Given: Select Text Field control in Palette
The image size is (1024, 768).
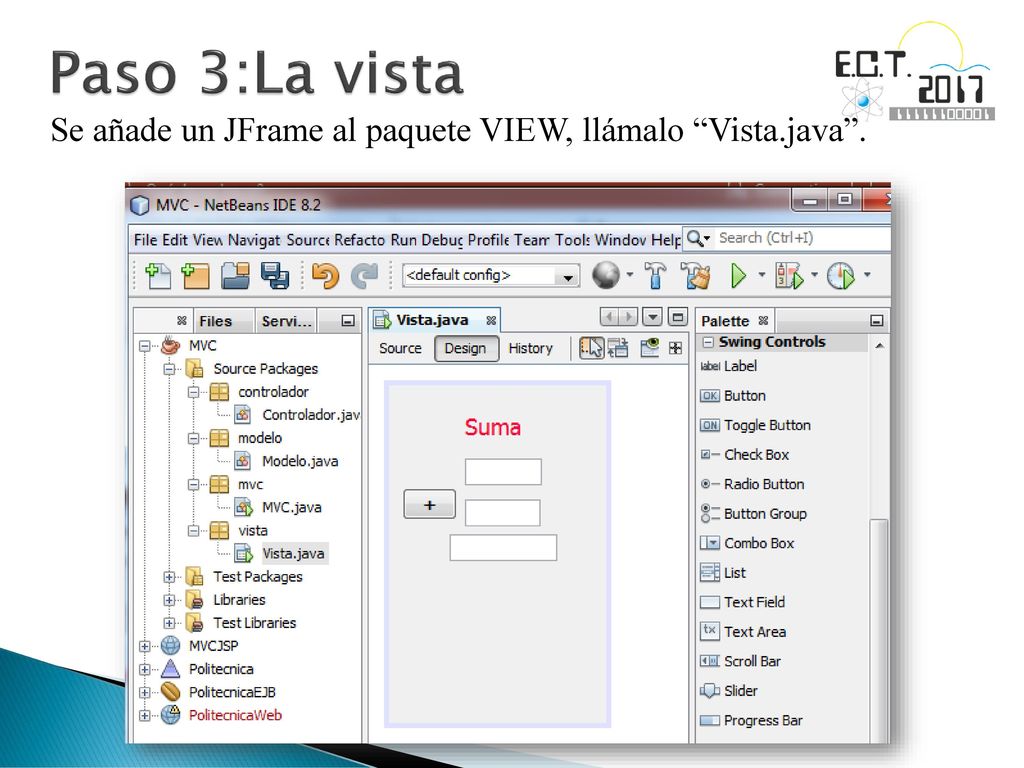Looking at the screenshot, I should pos(743,602).
